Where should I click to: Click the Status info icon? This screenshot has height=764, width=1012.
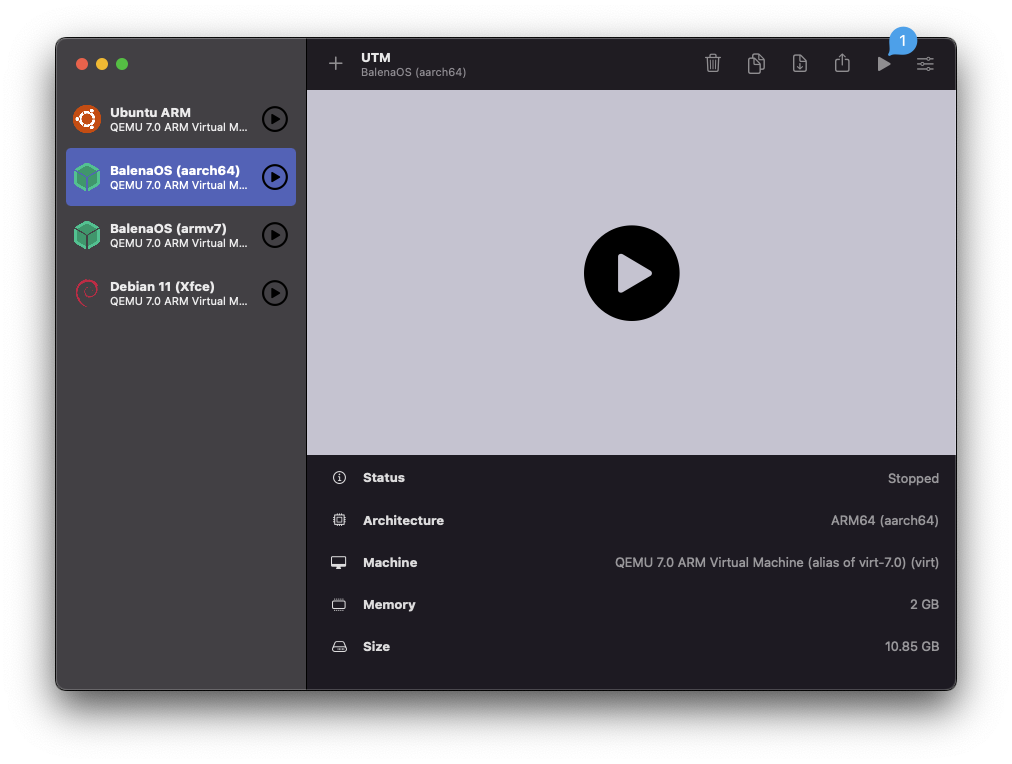pos(339,478)
